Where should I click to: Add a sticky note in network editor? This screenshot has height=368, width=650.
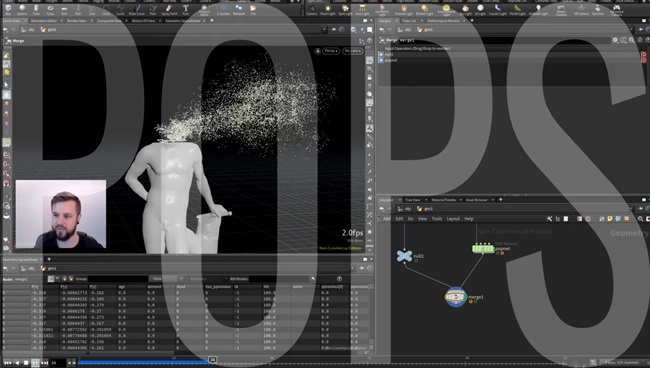pyautogui.click(x=610, y=218)
